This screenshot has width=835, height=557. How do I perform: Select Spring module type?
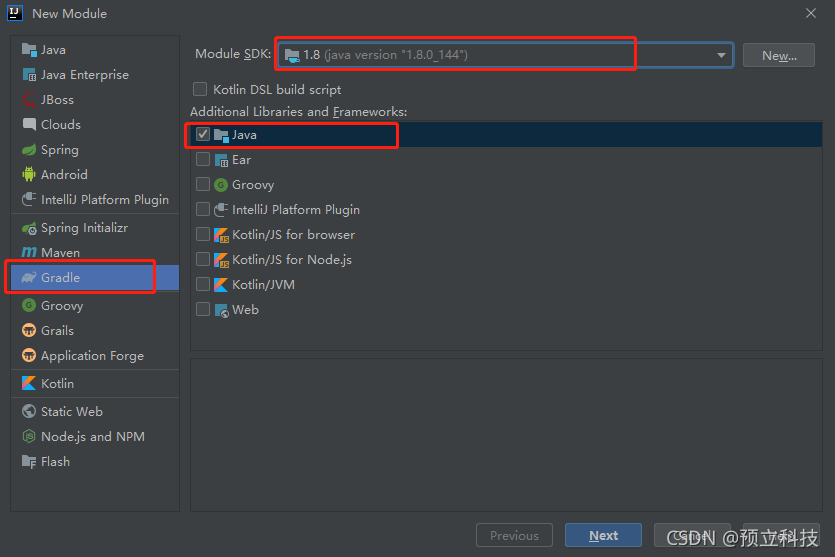(95, 150)
